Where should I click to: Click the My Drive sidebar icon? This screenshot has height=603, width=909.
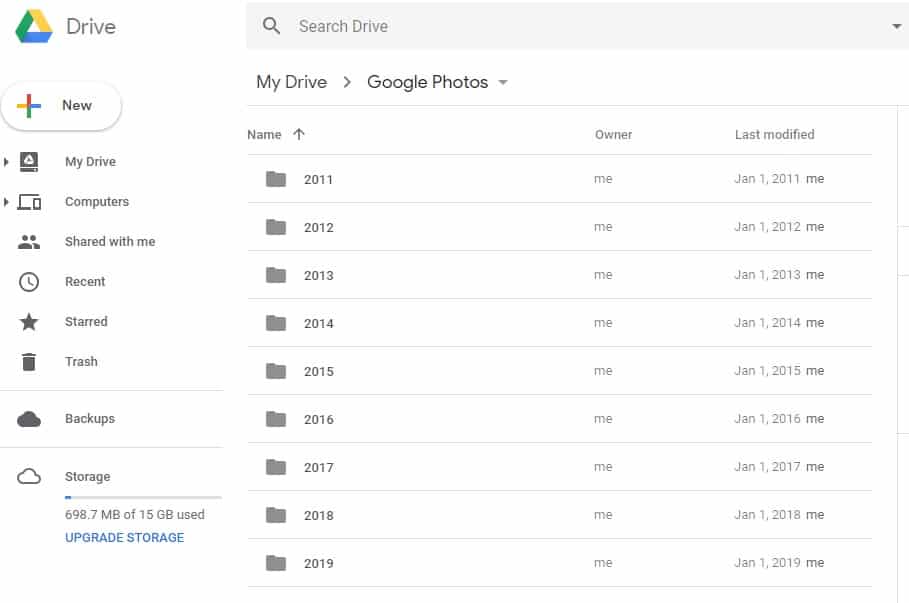(x=29, y=162)
